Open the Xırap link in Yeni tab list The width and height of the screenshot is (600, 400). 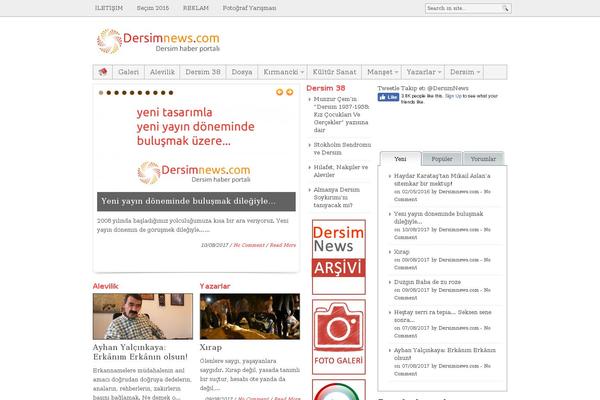(401, 252)
